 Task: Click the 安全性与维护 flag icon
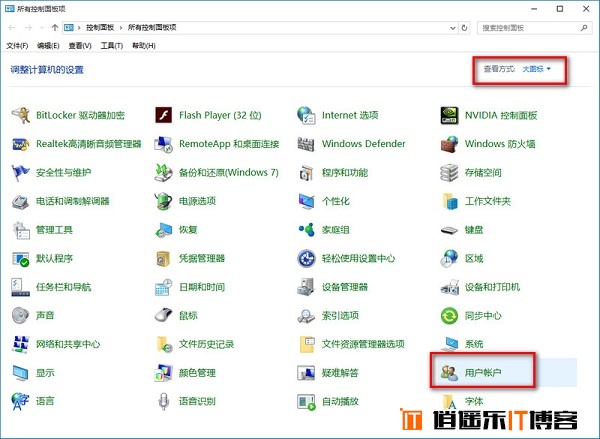pos(20,173)
